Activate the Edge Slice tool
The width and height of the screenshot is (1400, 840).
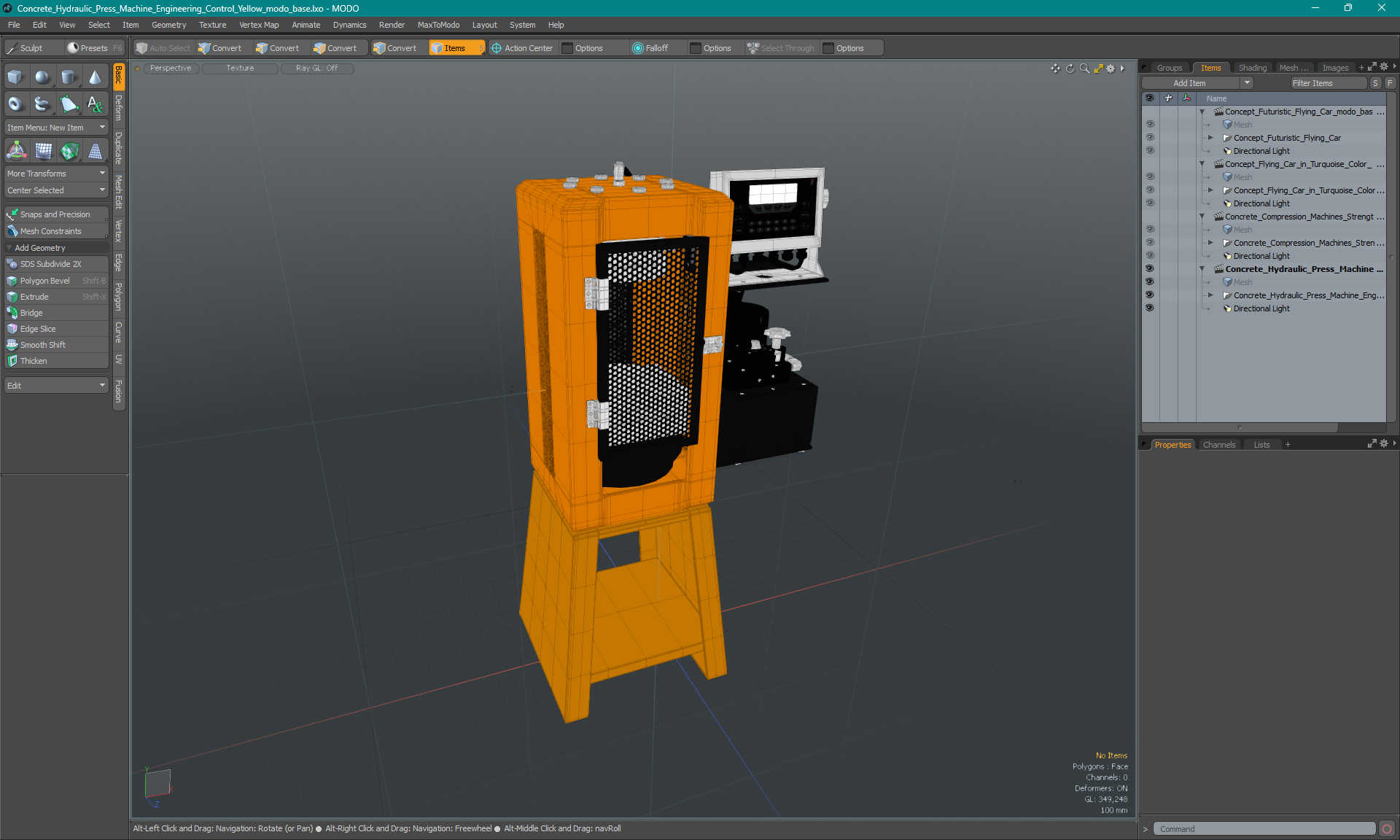(56, 329)
